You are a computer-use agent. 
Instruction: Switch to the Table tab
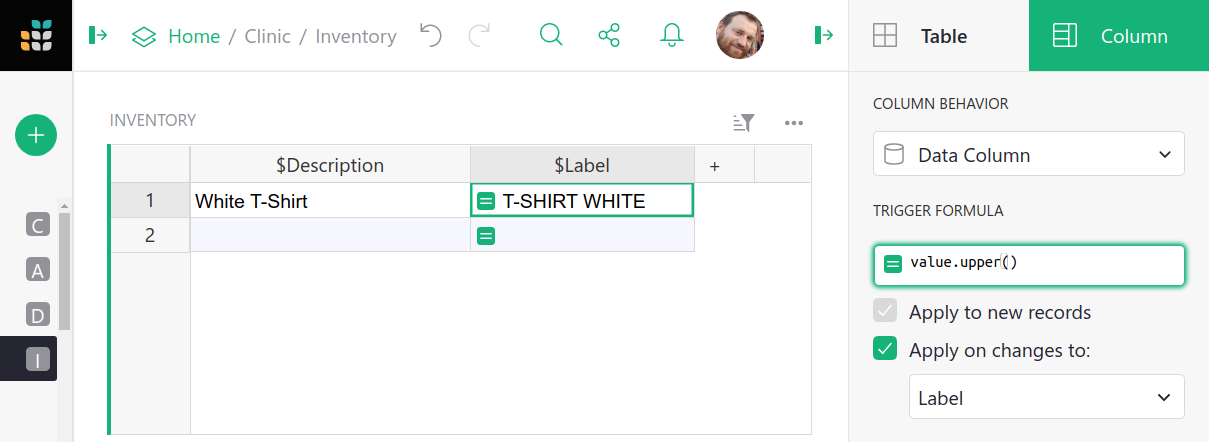coord(938,36)
